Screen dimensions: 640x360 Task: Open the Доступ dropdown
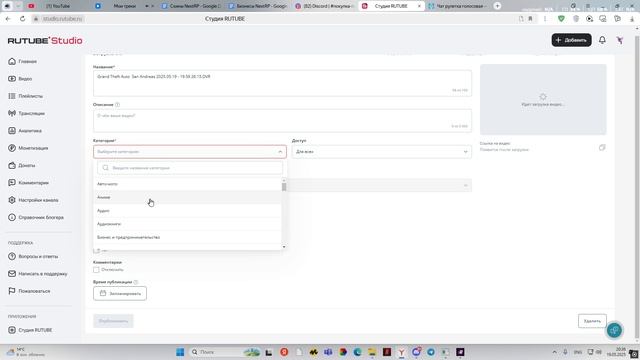pos(382,151)
